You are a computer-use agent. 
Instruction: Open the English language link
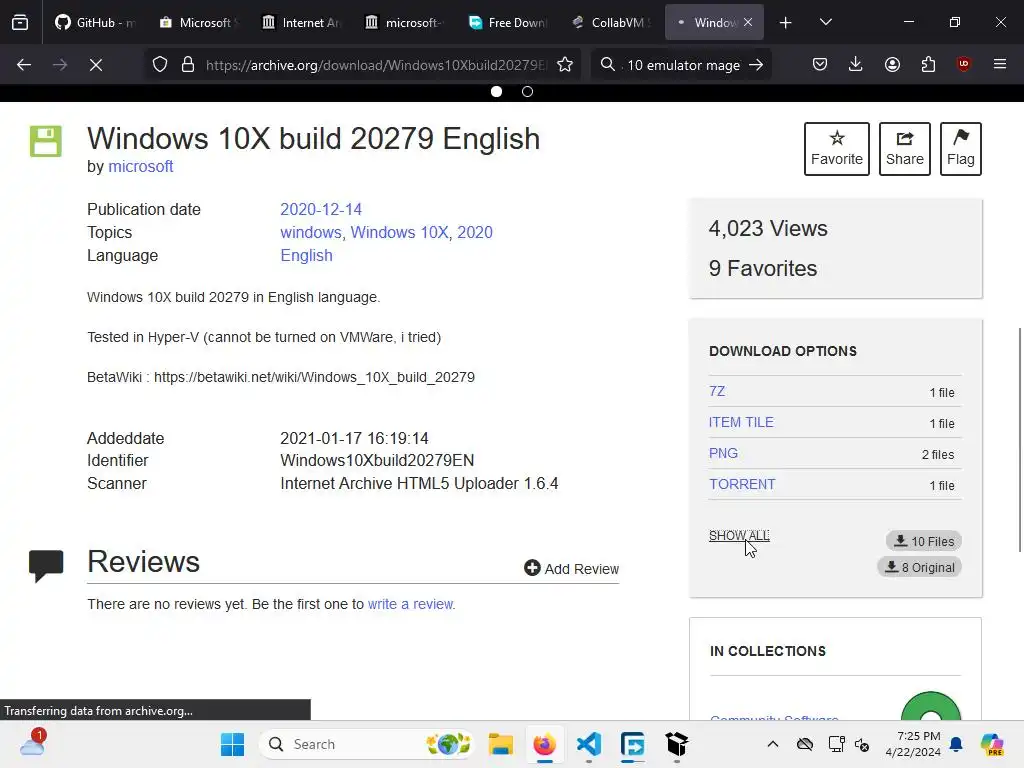(x=306, y=255)
